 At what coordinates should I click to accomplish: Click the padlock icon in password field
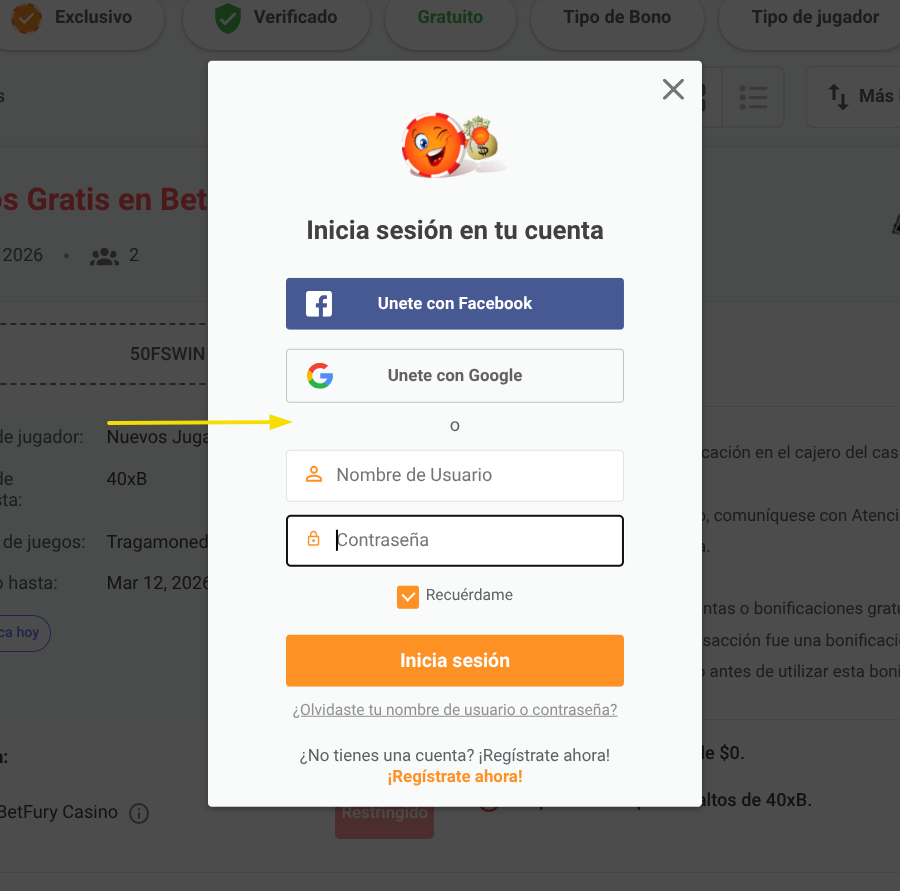tap(313, 539)
